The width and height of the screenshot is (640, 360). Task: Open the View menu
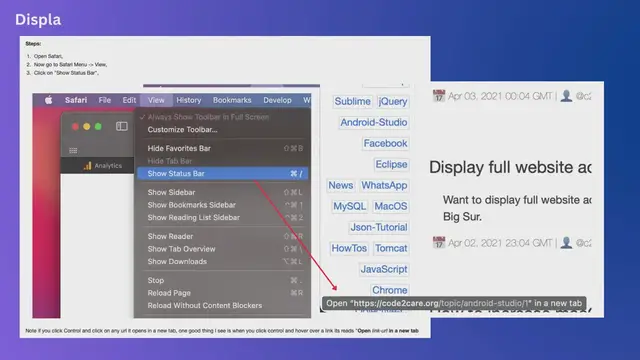156,100
